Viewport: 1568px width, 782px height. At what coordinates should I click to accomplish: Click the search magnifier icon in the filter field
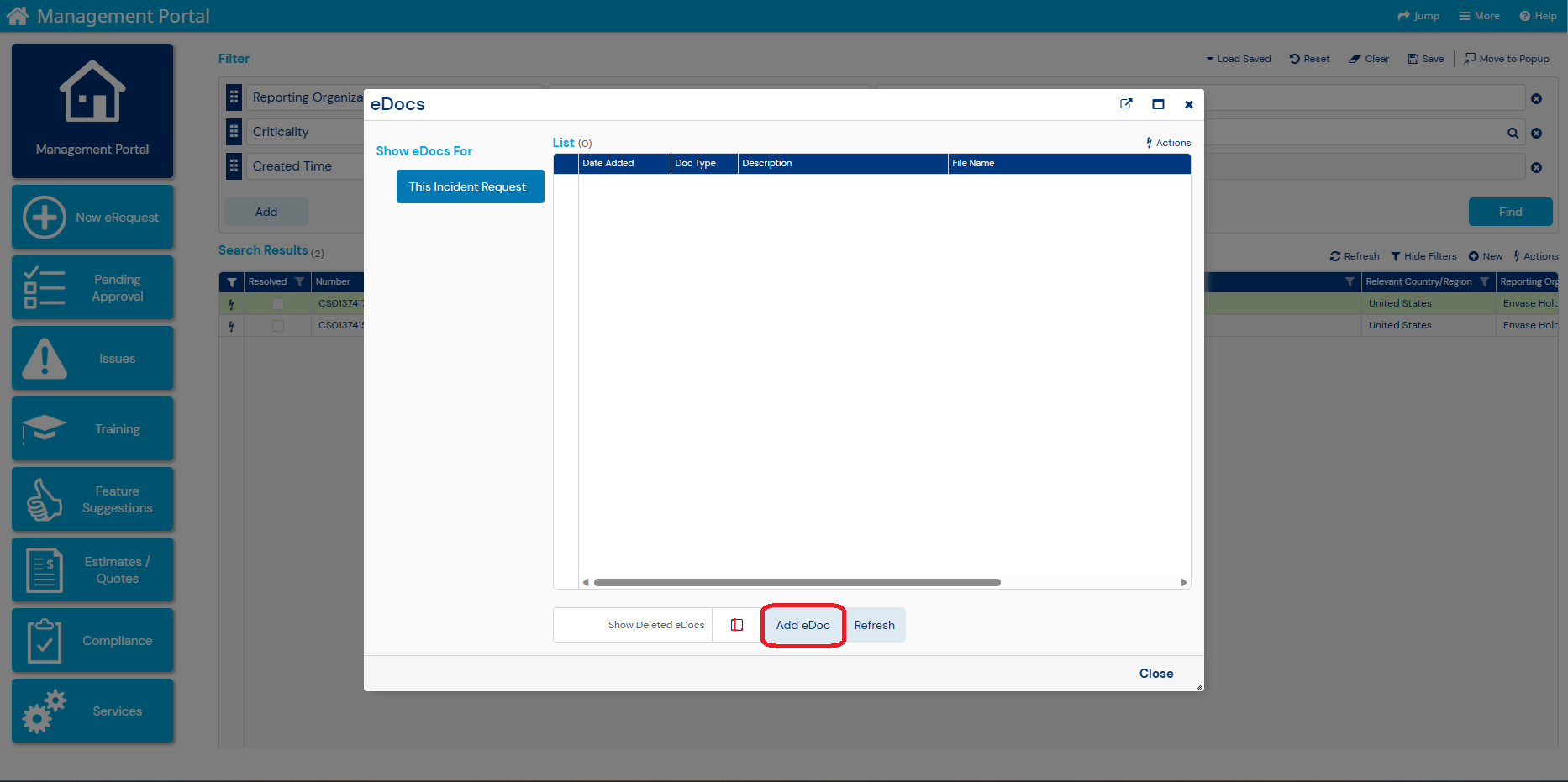point(1513,132)
